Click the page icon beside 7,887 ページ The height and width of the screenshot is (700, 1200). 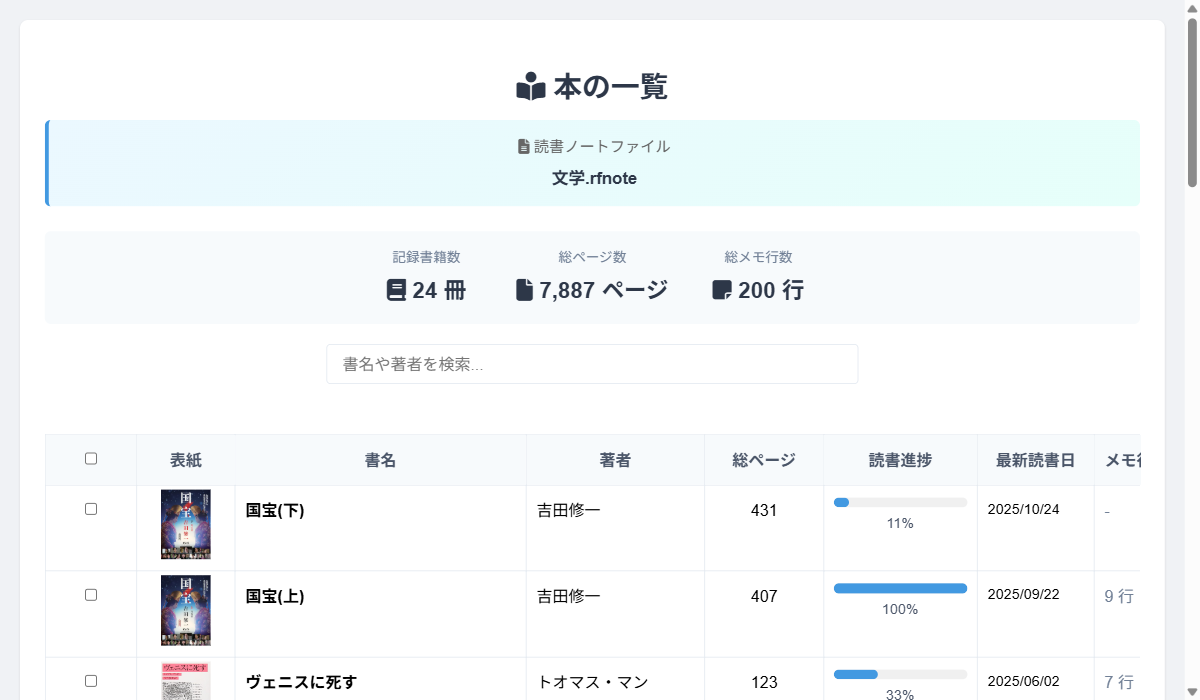pyautogui.click(x=524, y=290)
